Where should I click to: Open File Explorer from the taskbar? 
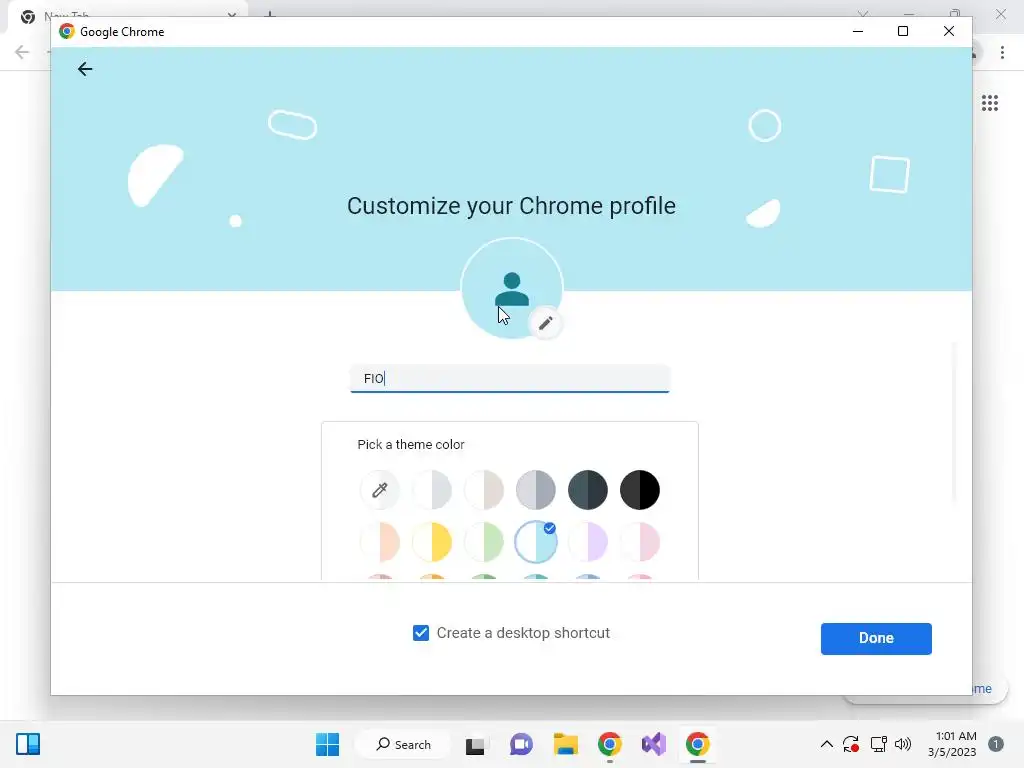[566, 744]
